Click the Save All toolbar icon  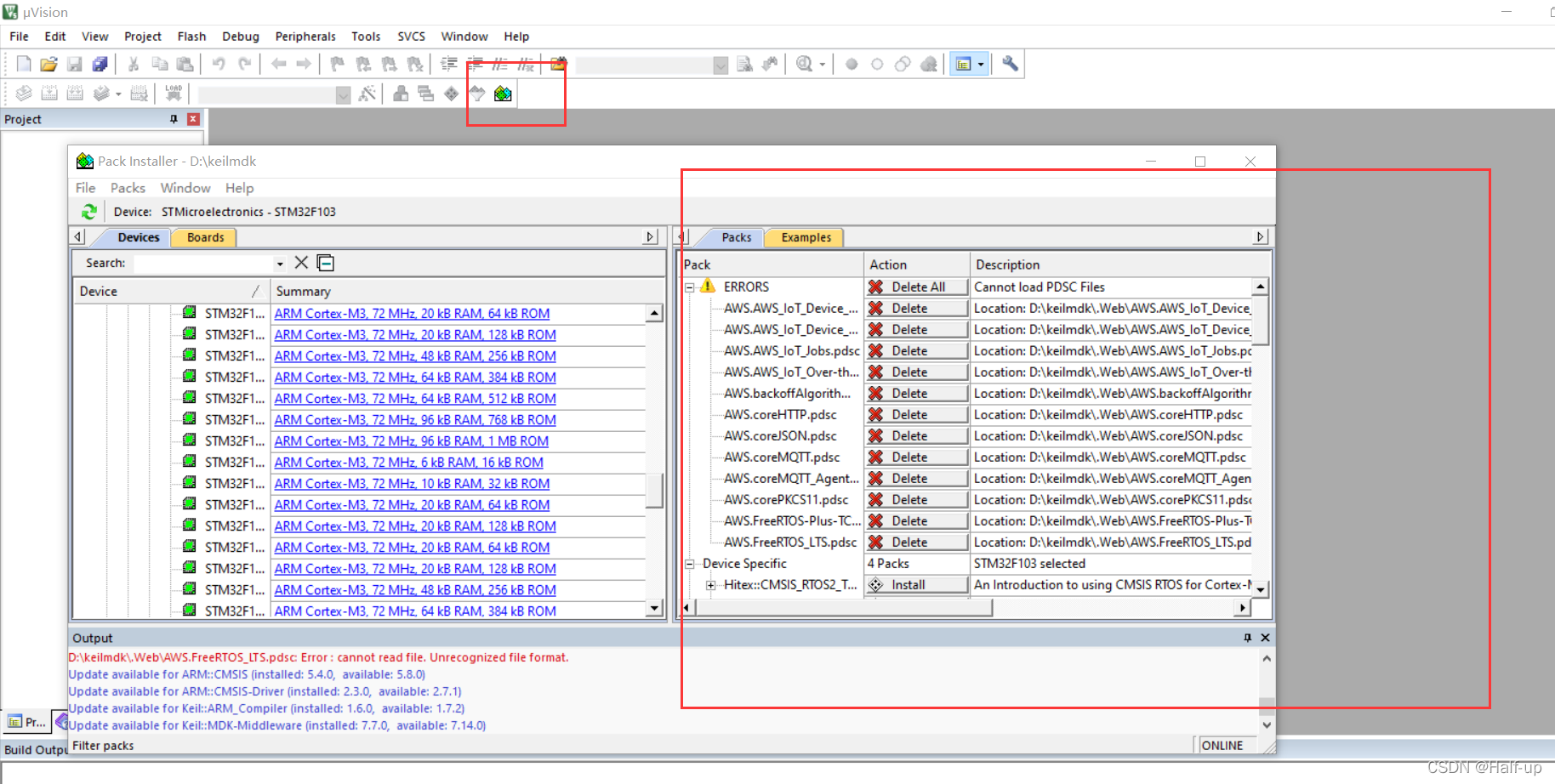point(100,64)
